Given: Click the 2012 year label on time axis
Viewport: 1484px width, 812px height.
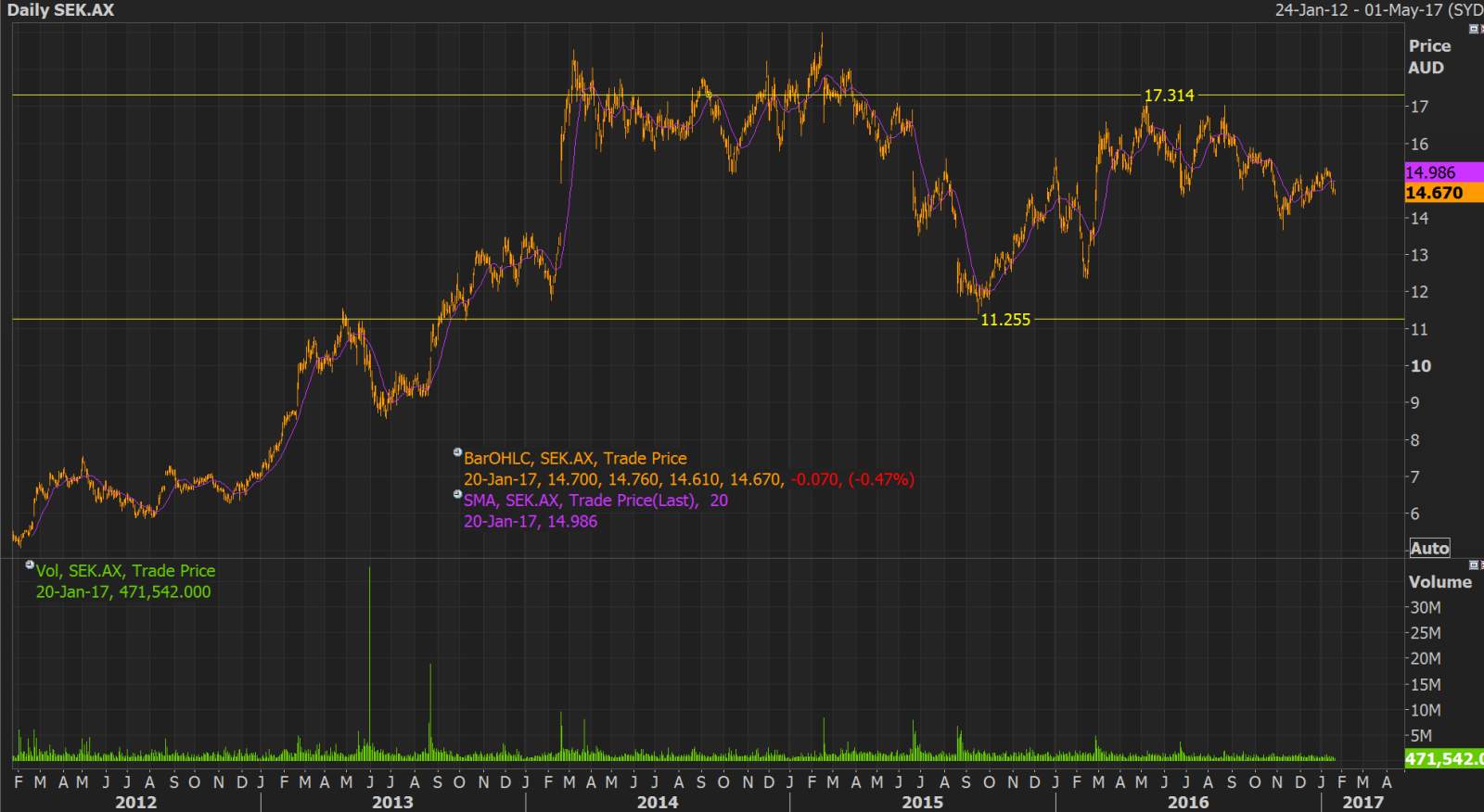Looking at the screenshot, I should [x=136, y=802].
